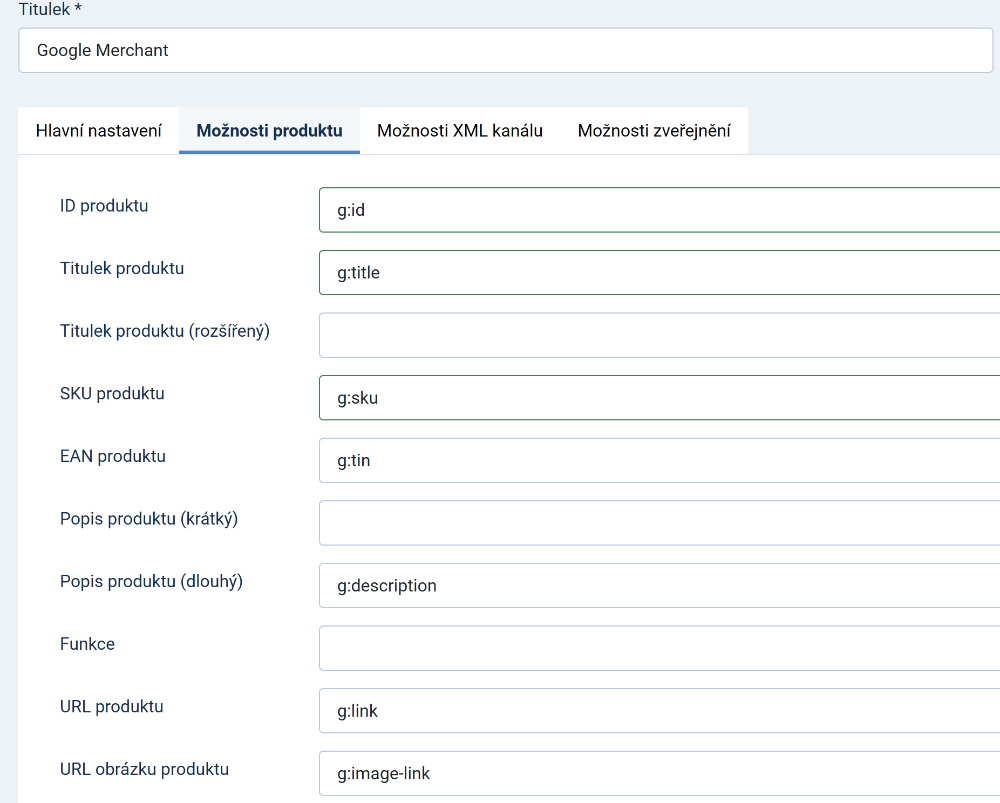Click the empty Popis produktu (krátký) field

point(658,523)
